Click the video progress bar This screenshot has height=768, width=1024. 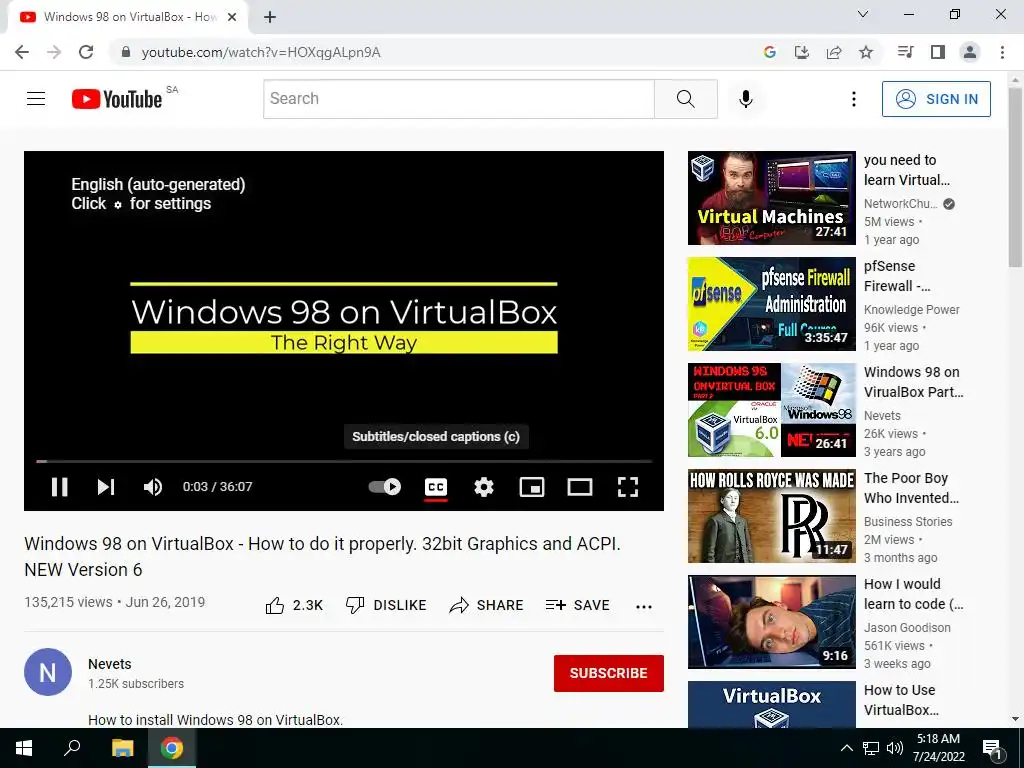click(344, 462)
